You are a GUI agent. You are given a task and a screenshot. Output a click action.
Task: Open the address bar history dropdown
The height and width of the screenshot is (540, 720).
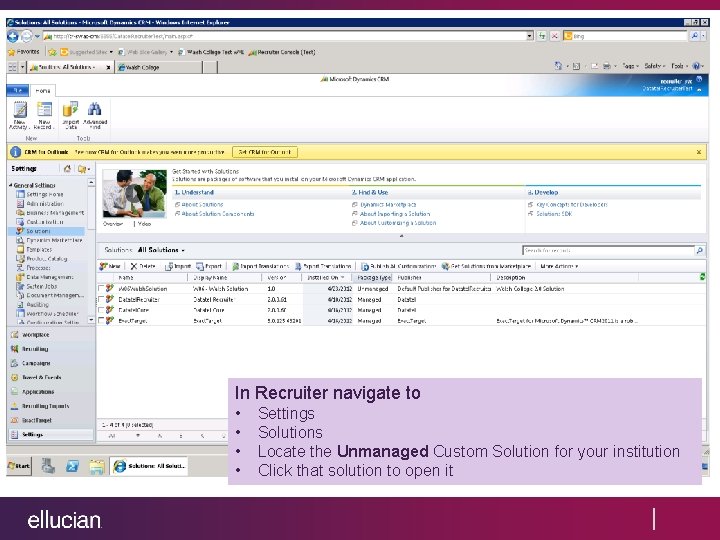[529, 36]
